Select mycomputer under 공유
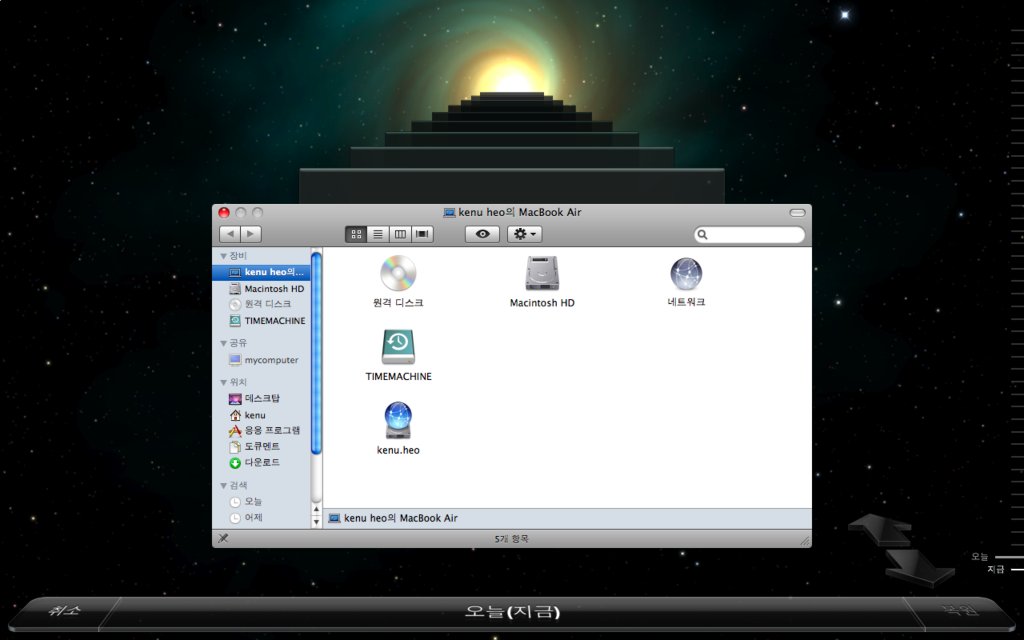This screenshot has height=640, width=1024. 261,360
